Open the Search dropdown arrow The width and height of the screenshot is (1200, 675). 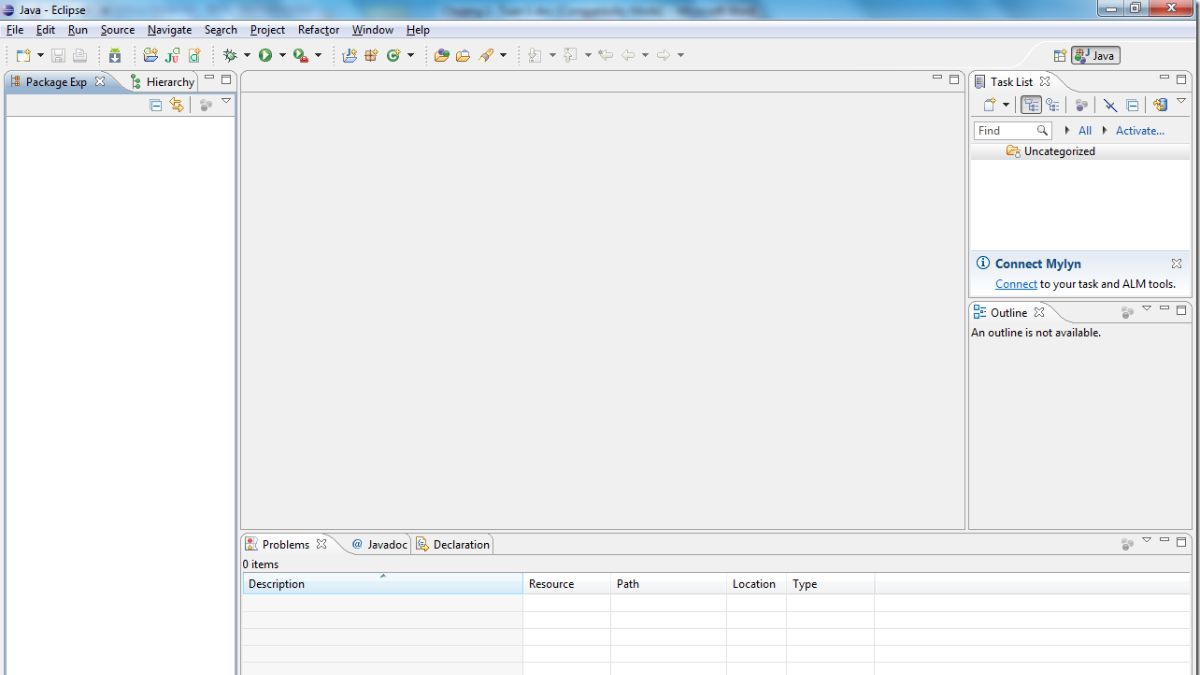tap(503, 56)
